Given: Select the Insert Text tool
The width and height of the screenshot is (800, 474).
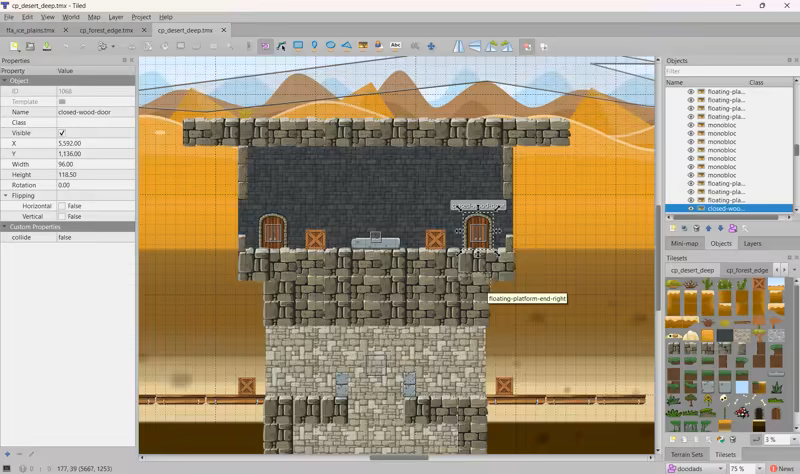Looking at the screenshot, I should coord(395,45).
